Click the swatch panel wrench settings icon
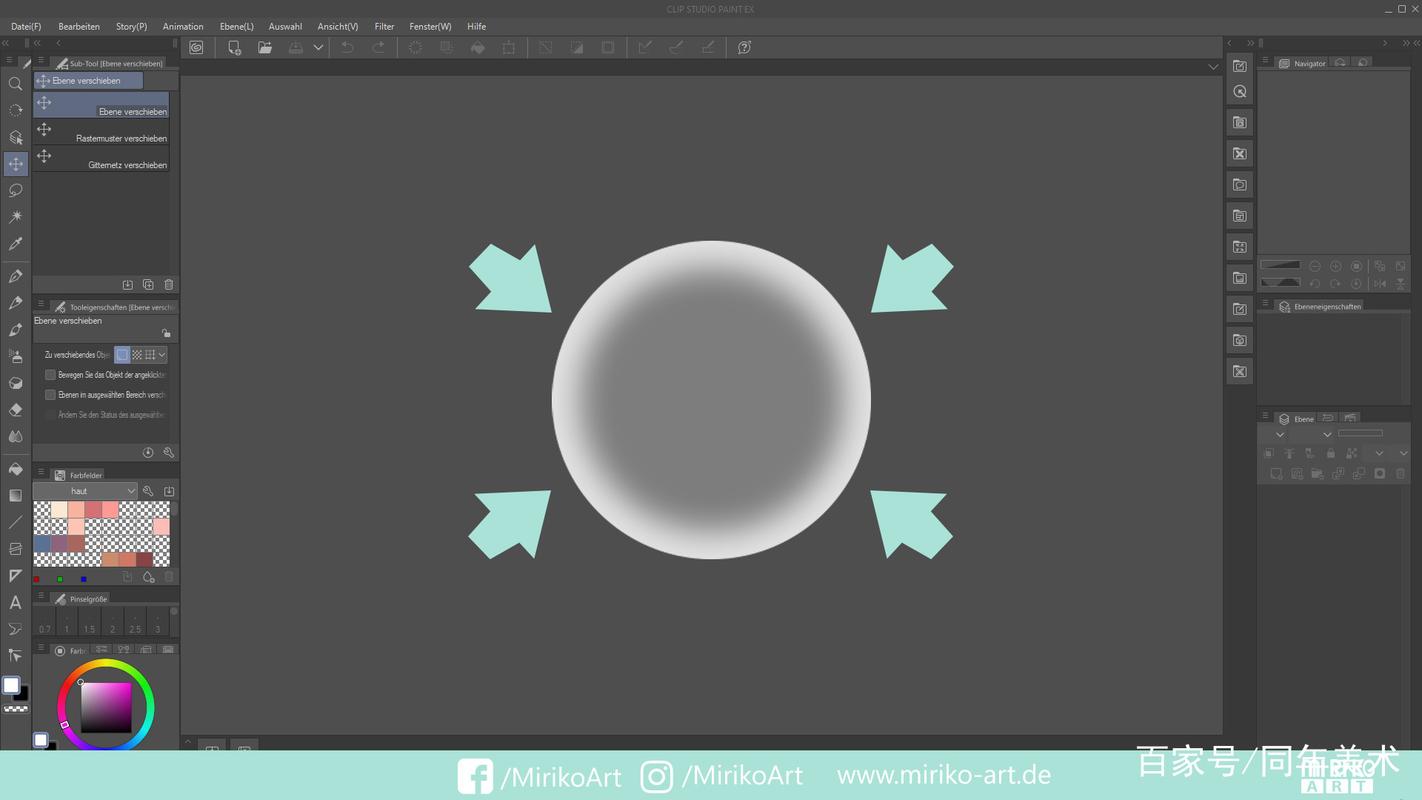The image size is (1422, 800). point(148,491)
